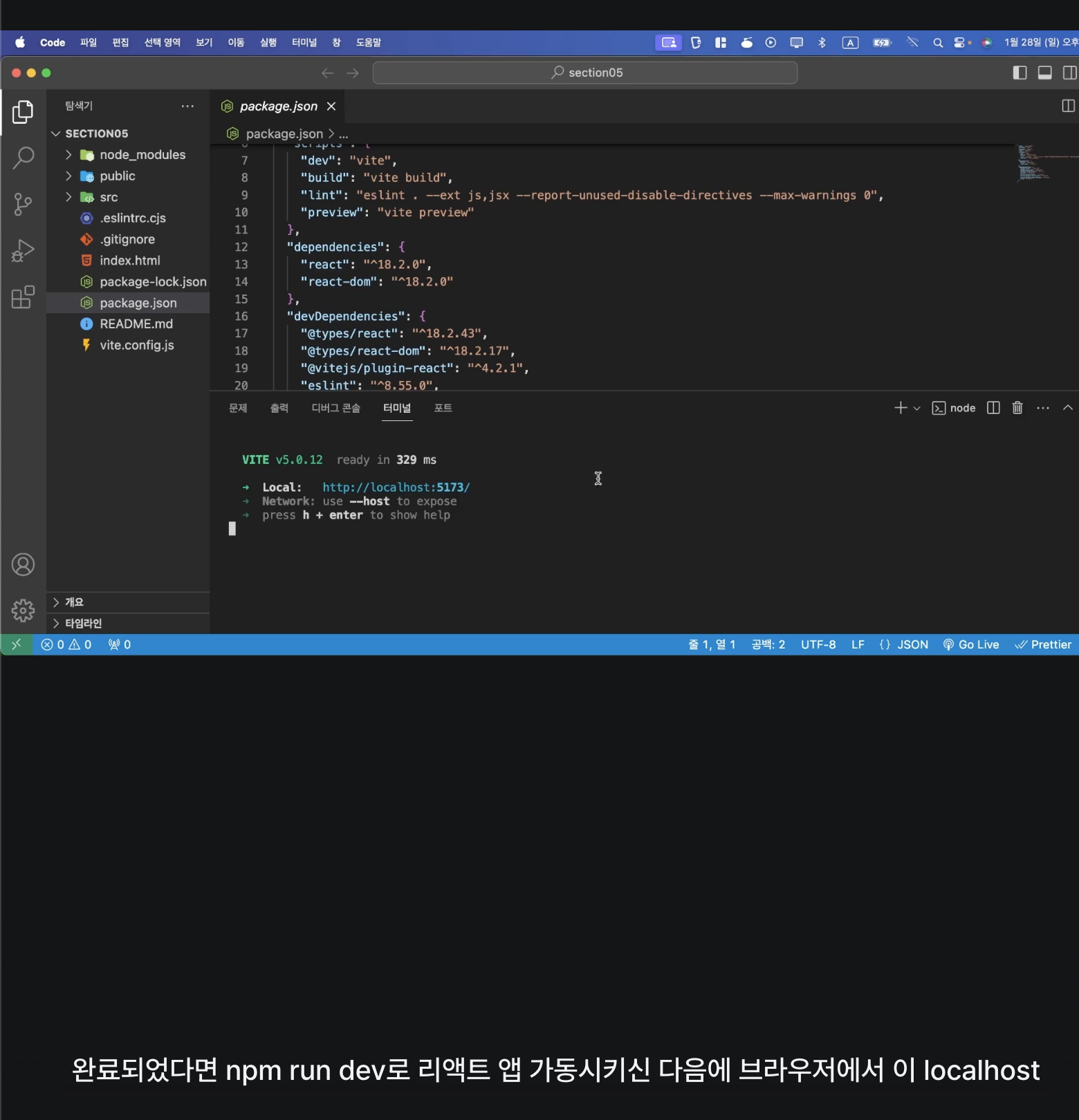
Task: Go back using the left arrow
Action: click(327, 73)
